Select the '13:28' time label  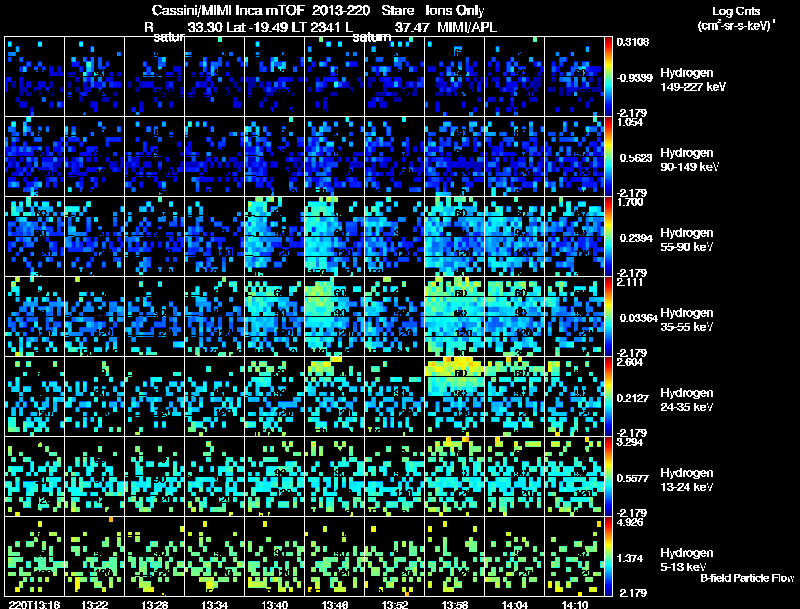[155, 605]
